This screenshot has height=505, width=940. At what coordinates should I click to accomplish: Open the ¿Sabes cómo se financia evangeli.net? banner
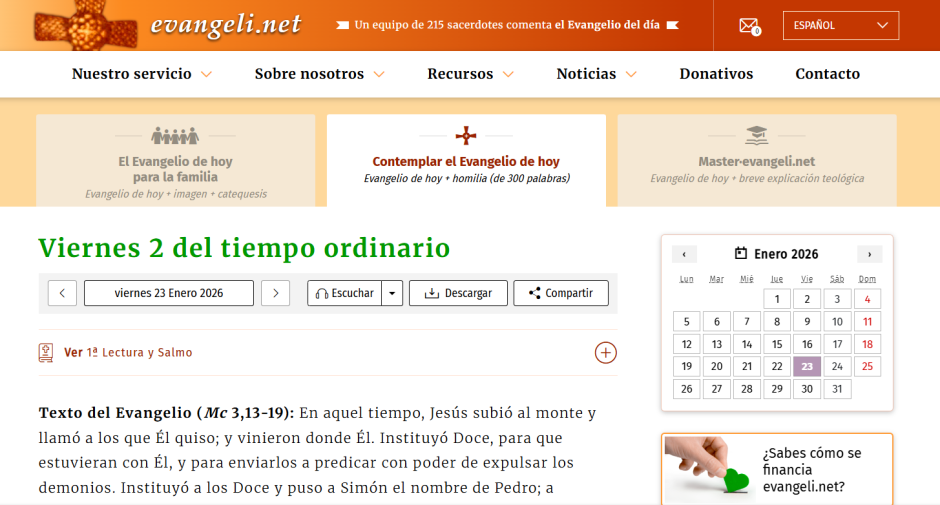(x=777, y=469)
